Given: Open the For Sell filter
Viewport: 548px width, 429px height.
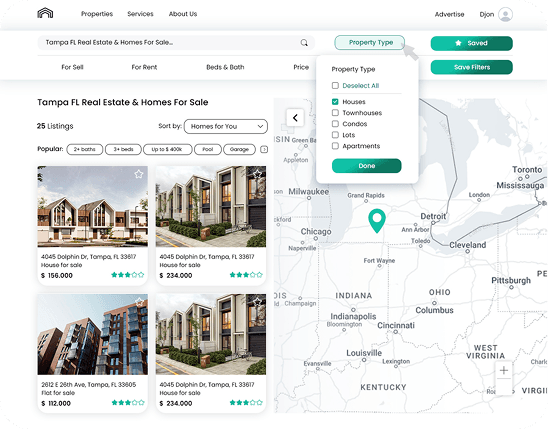Looking at the screenshot, I should (72, 67).
